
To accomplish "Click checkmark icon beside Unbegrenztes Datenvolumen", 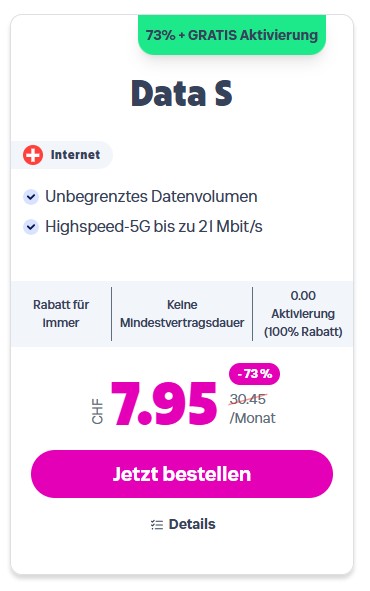I will 31,197.
